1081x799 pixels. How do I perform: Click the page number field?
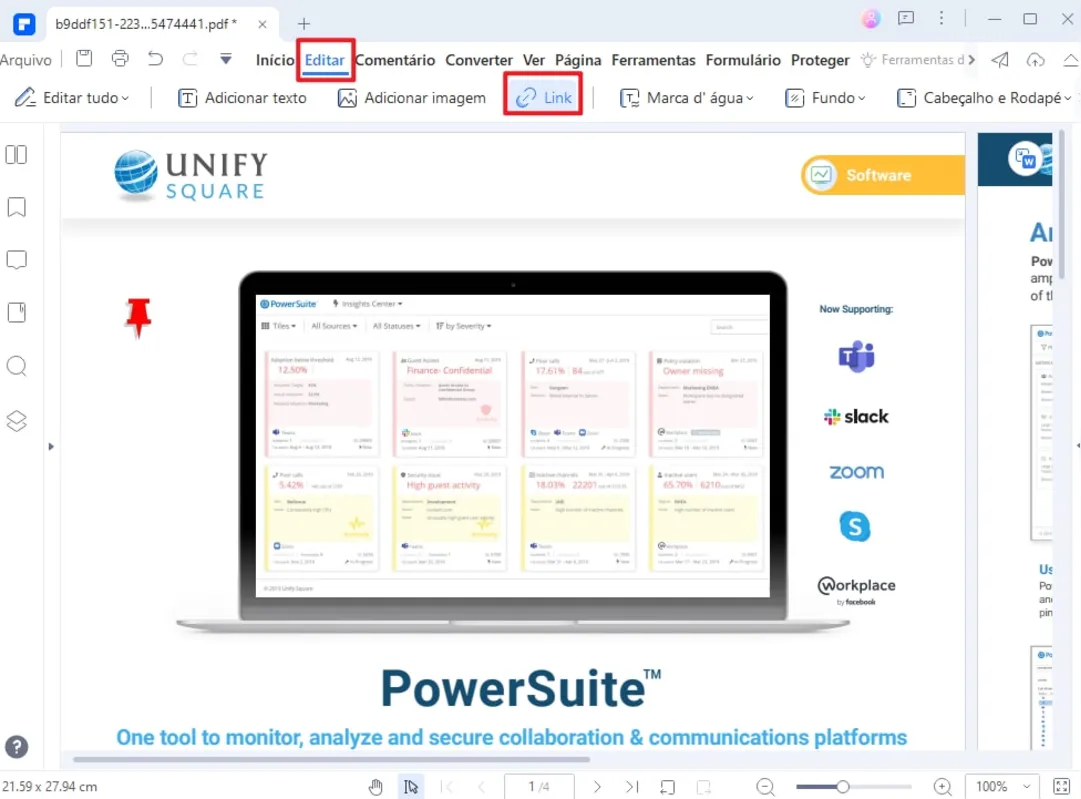(x=539, y=787)
